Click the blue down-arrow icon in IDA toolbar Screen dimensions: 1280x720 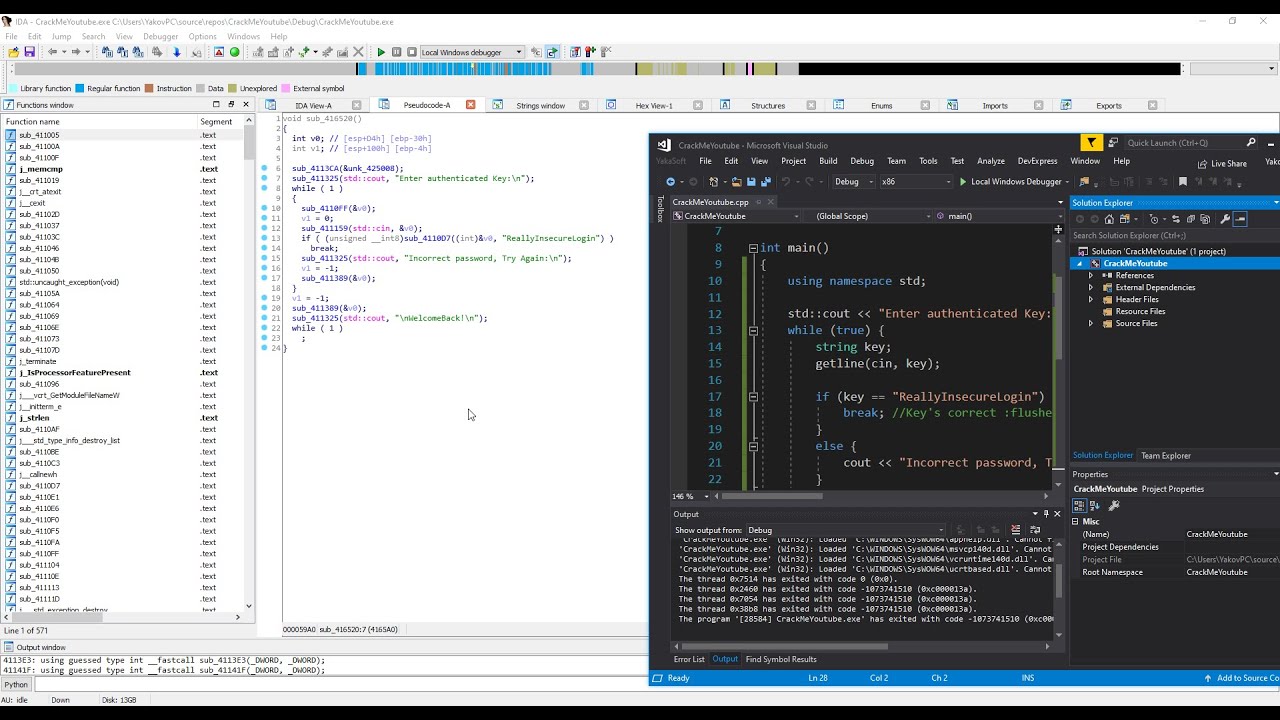pyautogui.click(x=177, y=52)
